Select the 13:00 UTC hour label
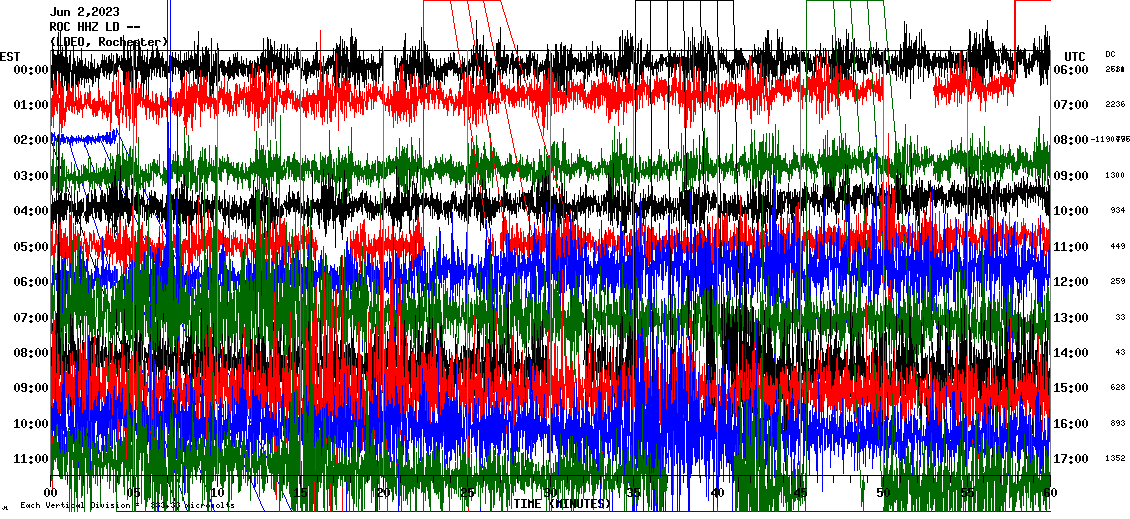Image resolution: width=1130 pixels, height=519 pixels. click(x=1076, y=318)
